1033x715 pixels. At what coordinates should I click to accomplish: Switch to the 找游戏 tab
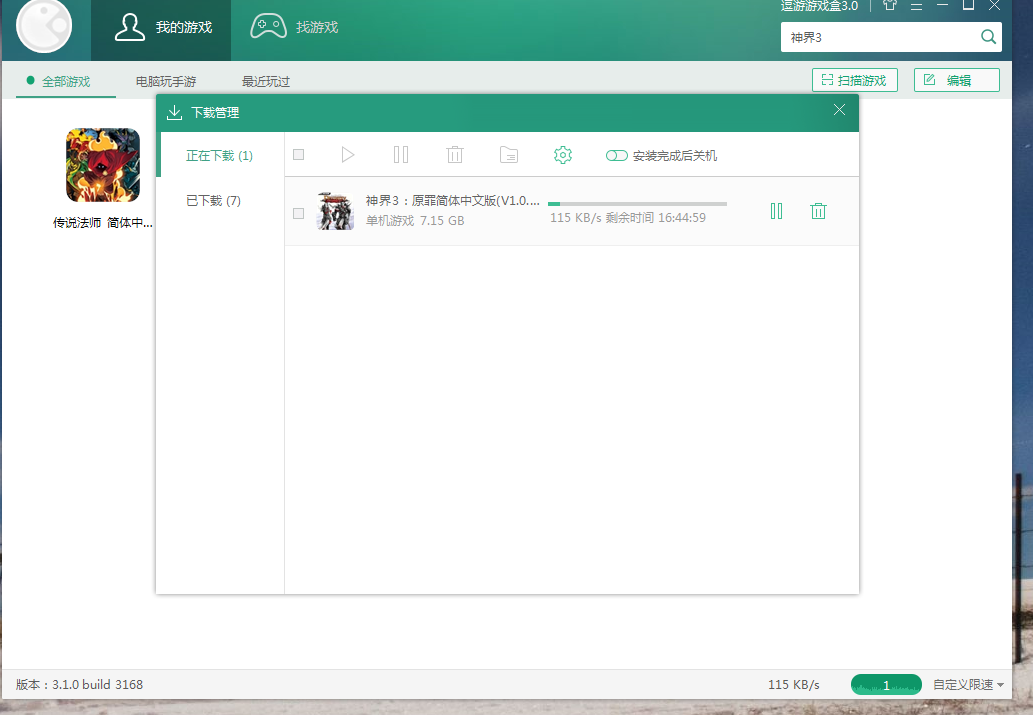coord(294,28)
